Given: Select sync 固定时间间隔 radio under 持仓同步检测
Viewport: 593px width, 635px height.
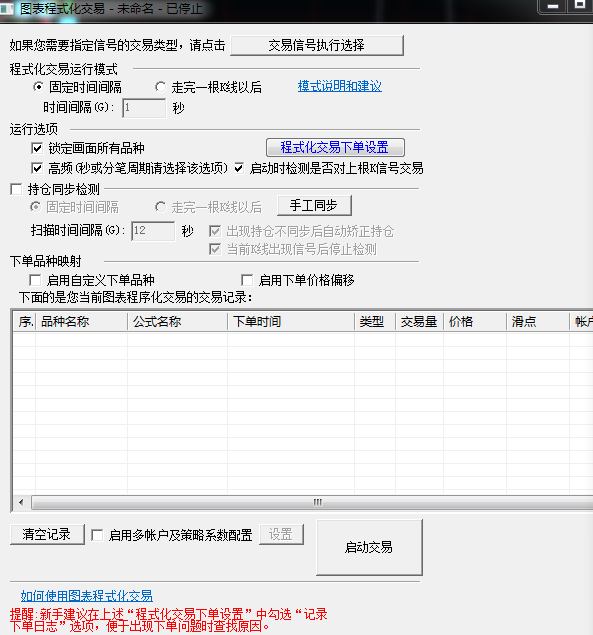Looking at the screenshot, I should 36,207.
